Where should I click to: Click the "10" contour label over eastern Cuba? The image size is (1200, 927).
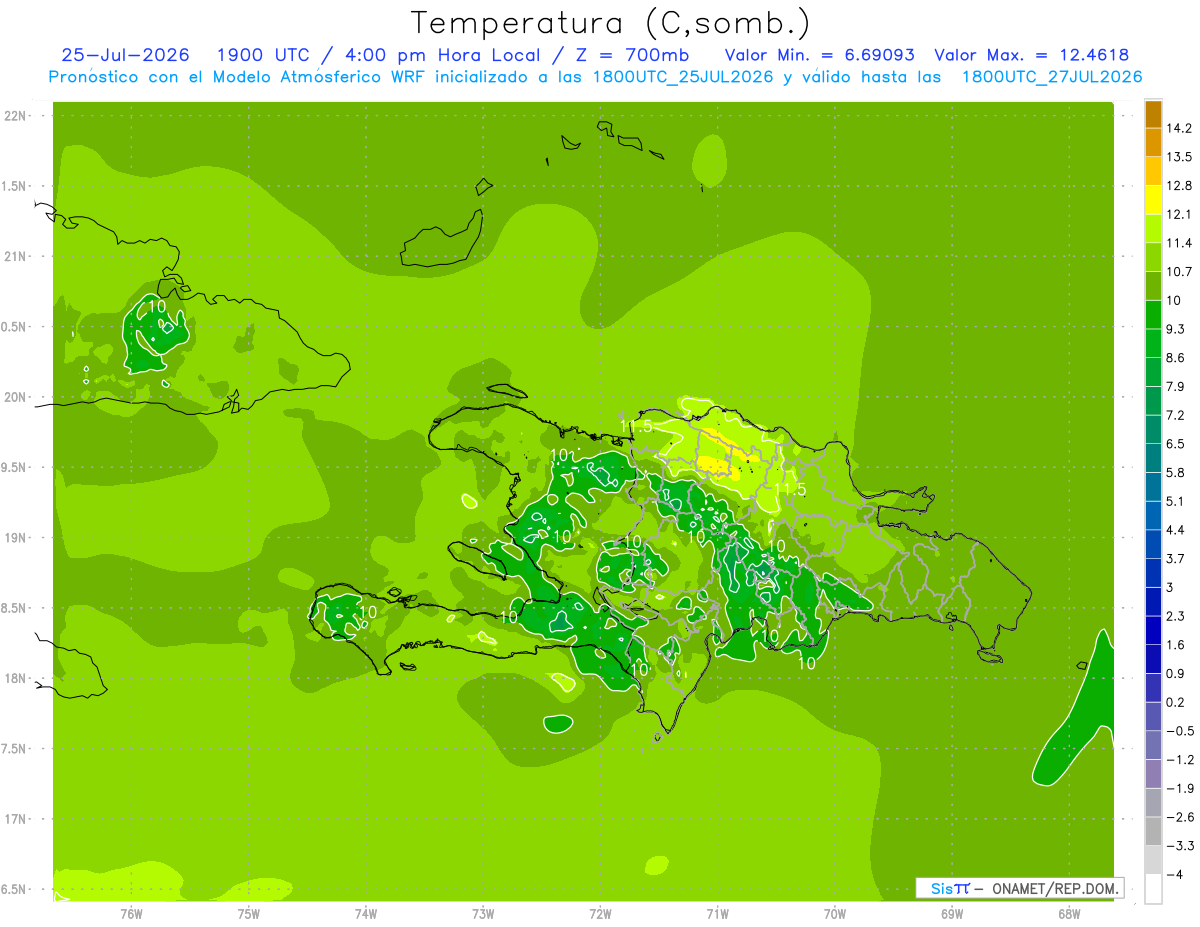157,305
